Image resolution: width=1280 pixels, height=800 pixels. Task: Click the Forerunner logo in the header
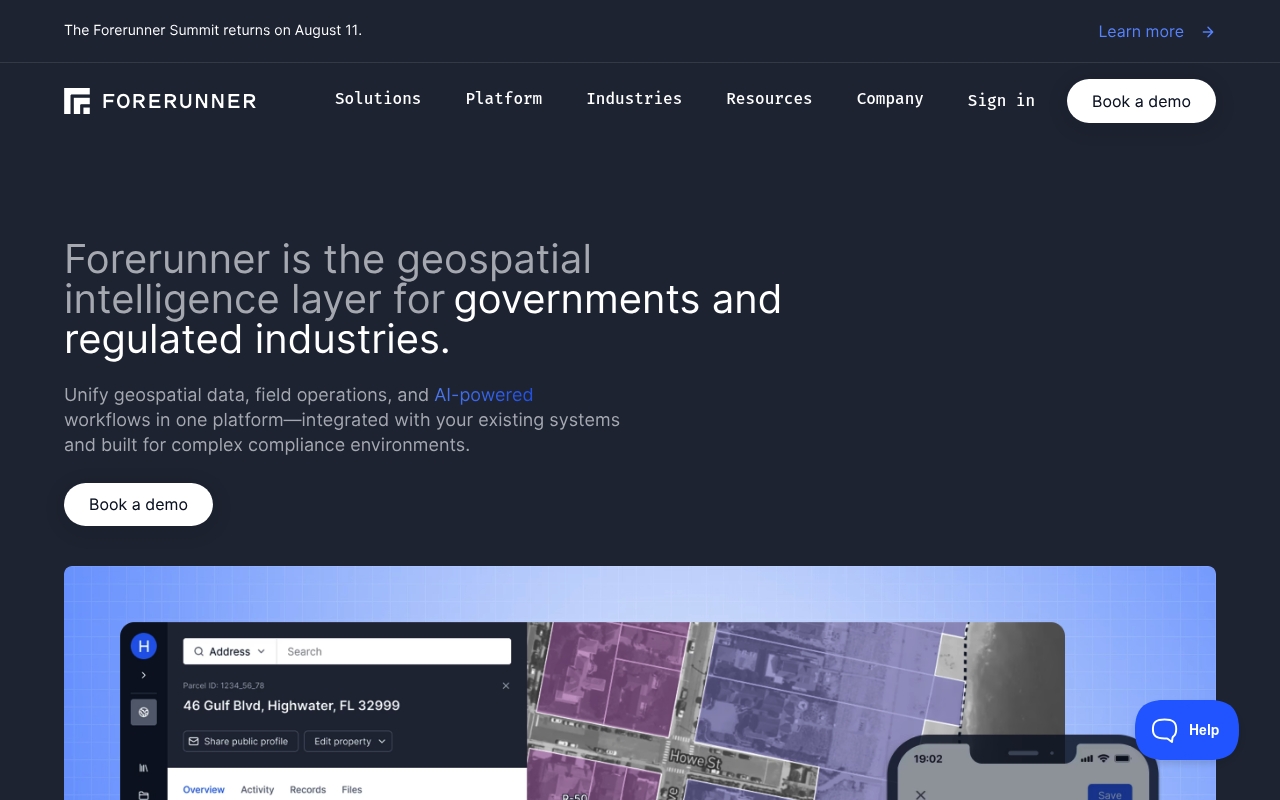(160, 101)
